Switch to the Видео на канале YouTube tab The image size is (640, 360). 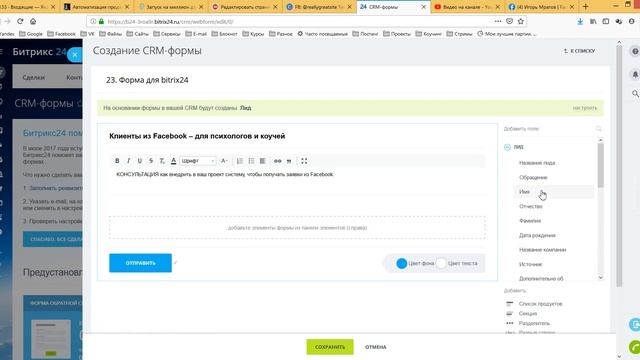click(x=467, y=7)
